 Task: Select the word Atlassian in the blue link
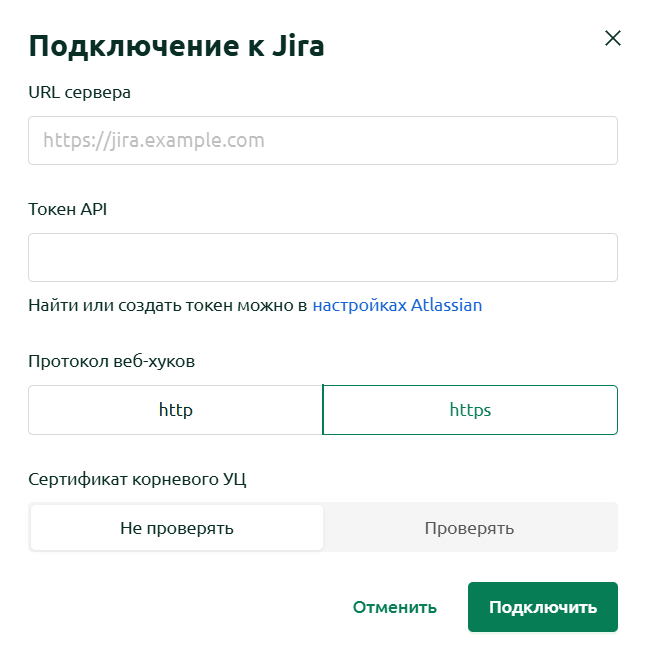pos(447,305)
